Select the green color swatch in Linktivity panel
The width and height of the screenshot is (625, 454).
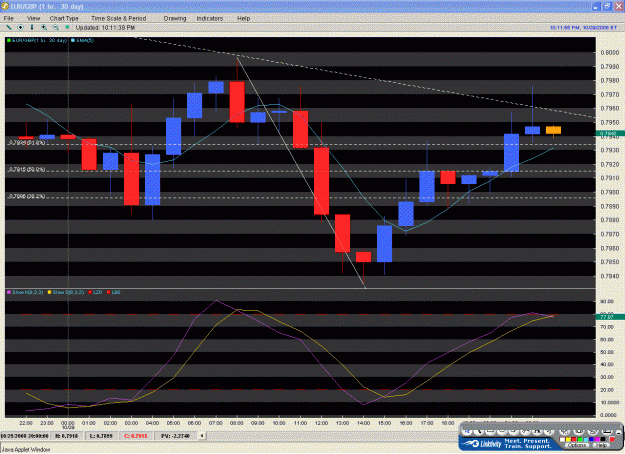580,439
